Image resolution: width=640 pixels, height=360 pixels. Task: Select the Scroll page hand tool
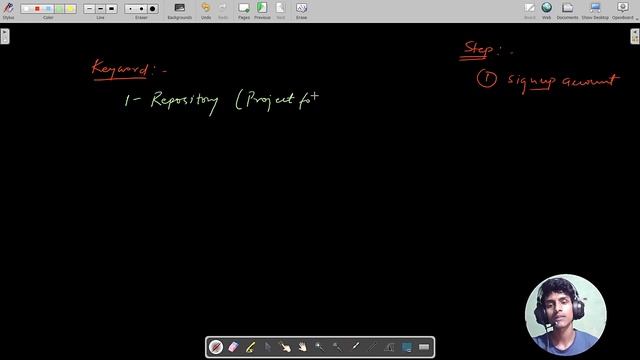pos(302,347)
